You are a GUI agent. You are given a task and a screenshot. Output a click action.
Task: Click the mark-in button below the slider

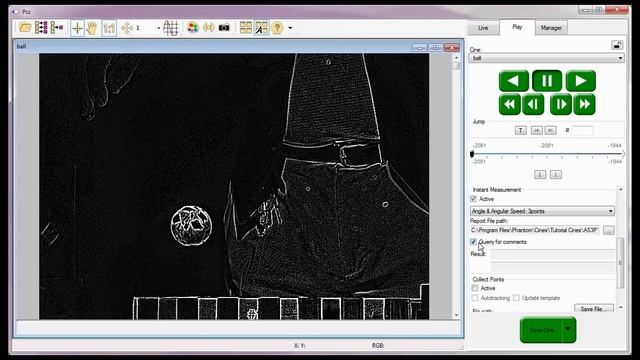pos(540,175)
